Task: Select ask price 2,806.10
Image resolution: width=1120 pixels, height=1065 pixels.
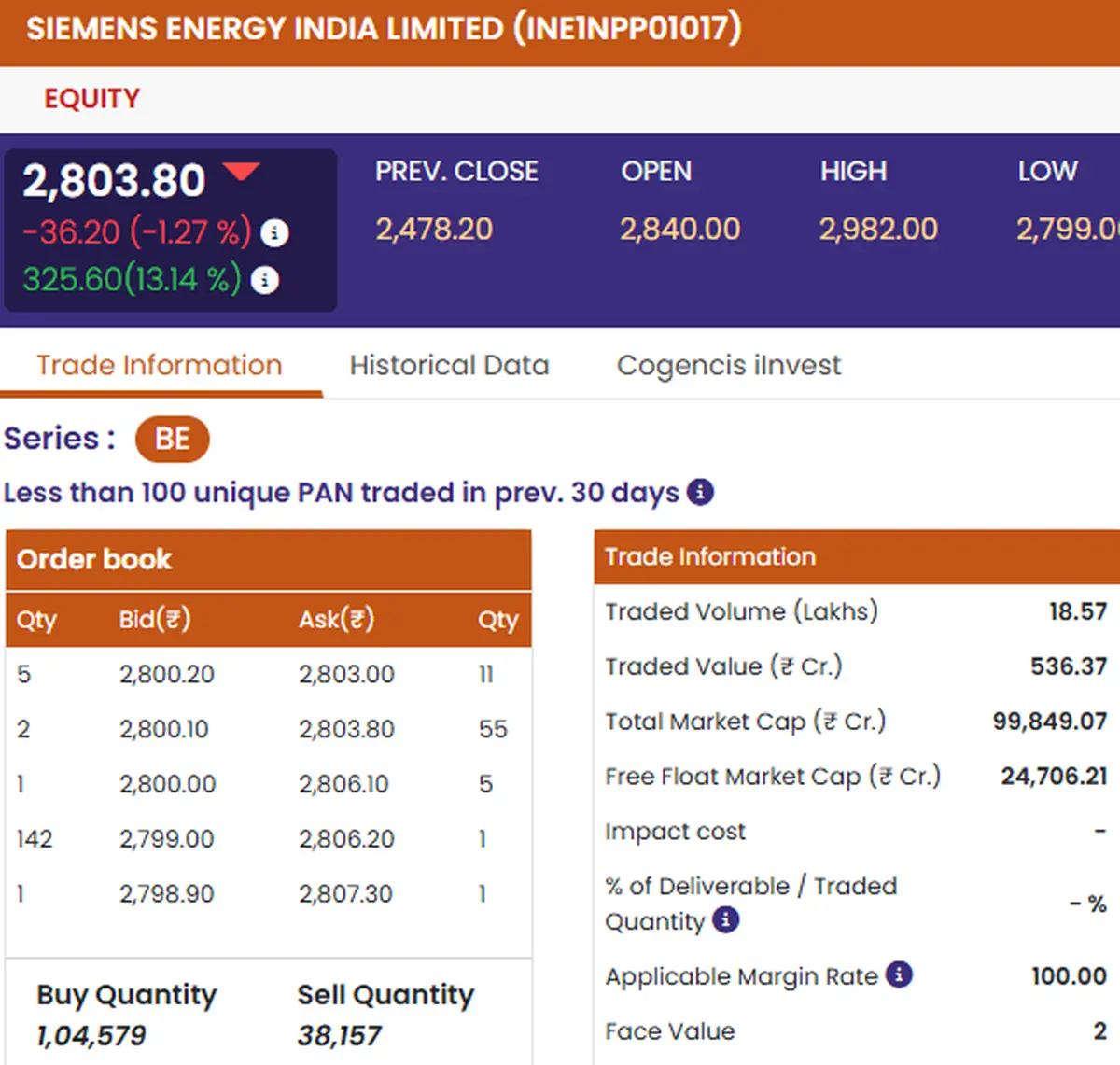Action: pos(343,784)
